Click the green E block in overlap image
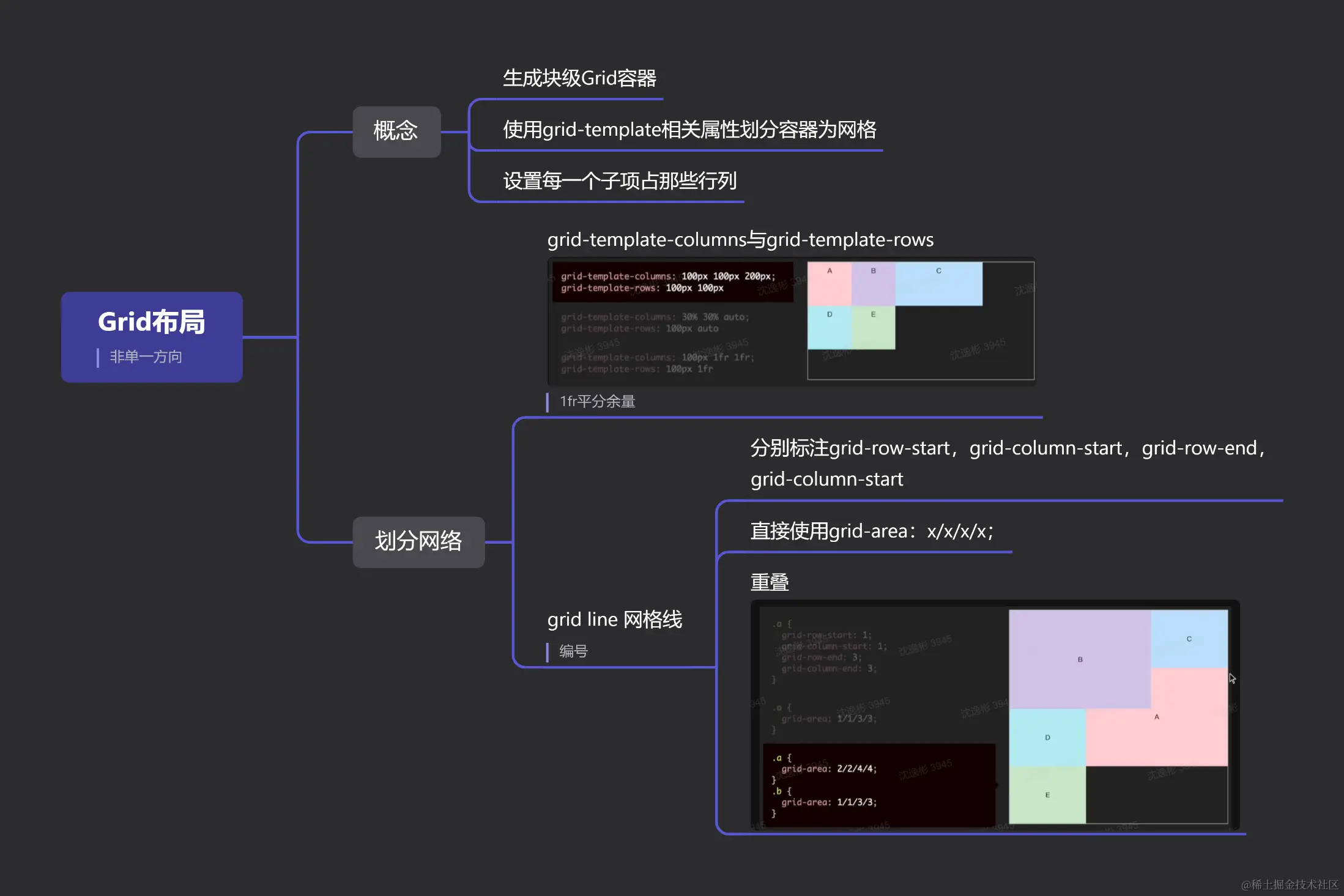The image size is (1344, 896). coord(1047,794)
